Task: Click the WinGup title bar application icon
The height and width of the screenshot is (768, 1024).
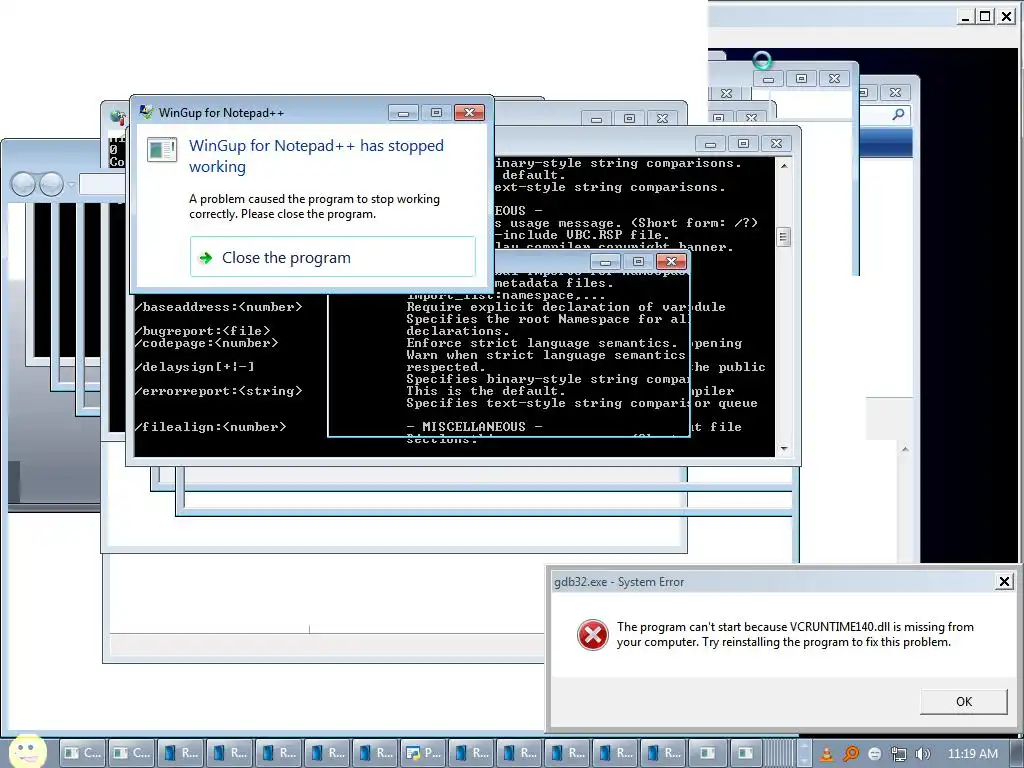Action: (x=146, y=112)
